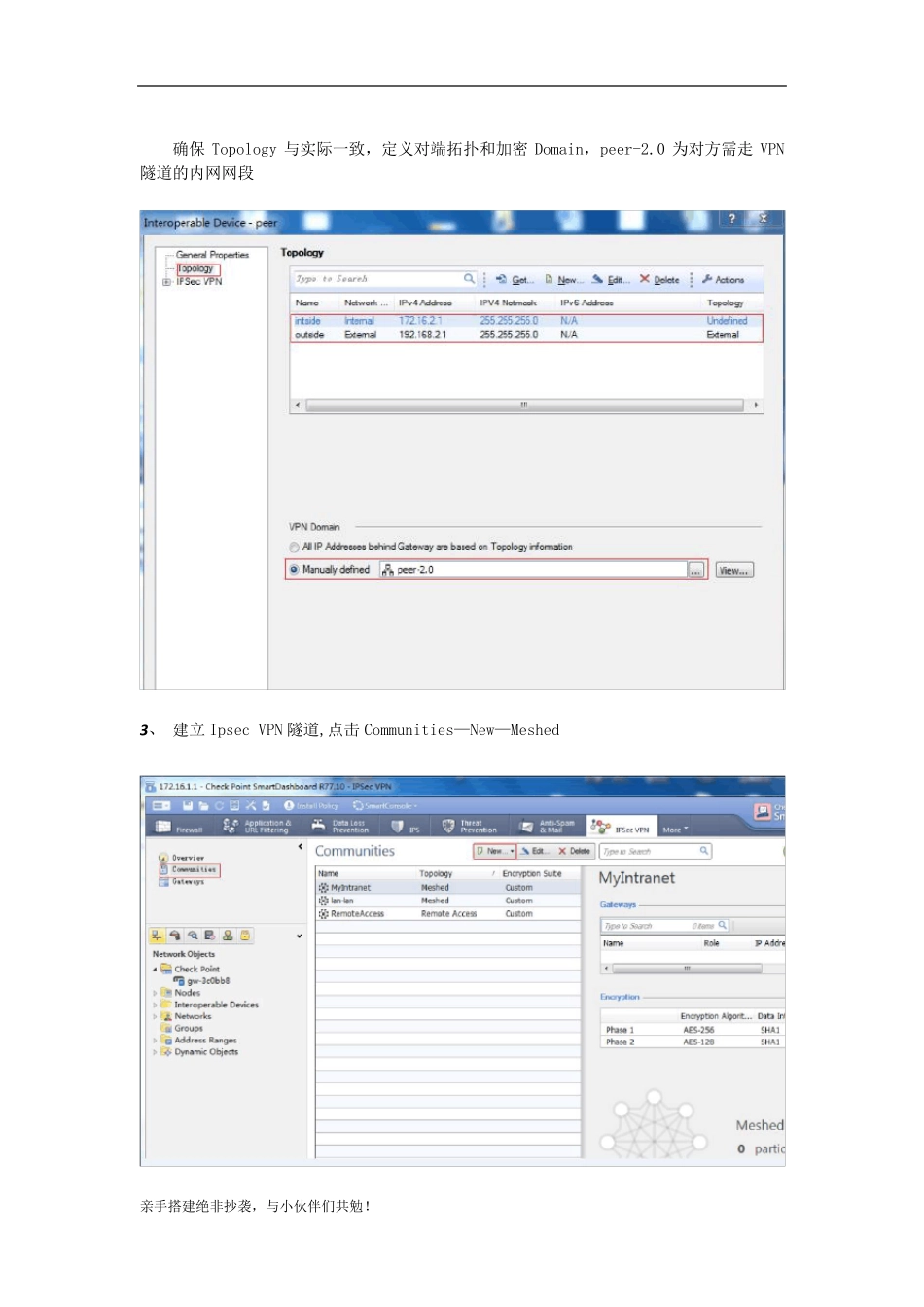Select the Resources tab icon in objects bar
This screenshot has width=924, height=1307.
pyautogui.click(x=193, y=936)
